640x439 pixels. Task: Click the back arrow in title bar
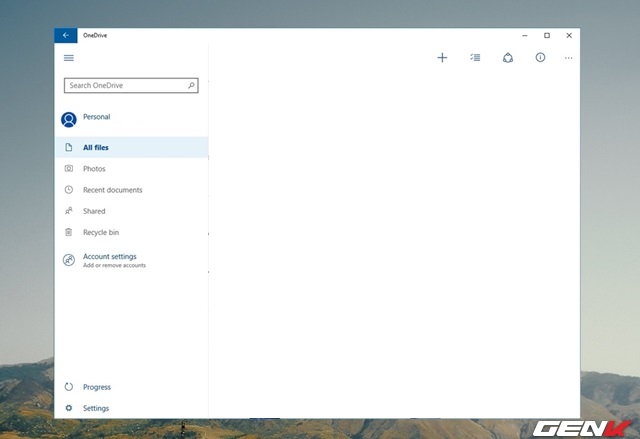coord(66,35)
